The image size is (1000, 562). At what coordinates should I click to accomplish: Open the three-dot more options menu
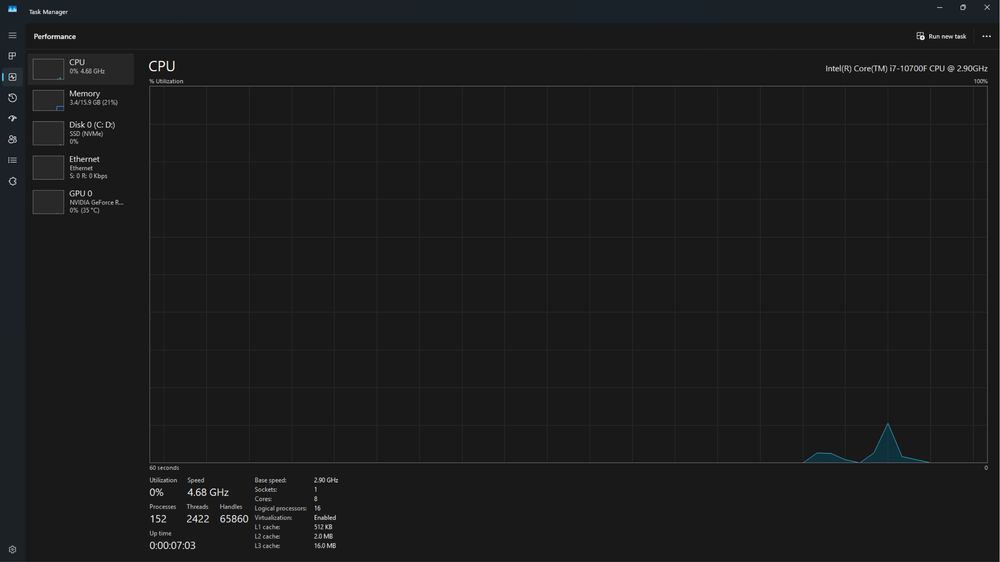(986, 36)
